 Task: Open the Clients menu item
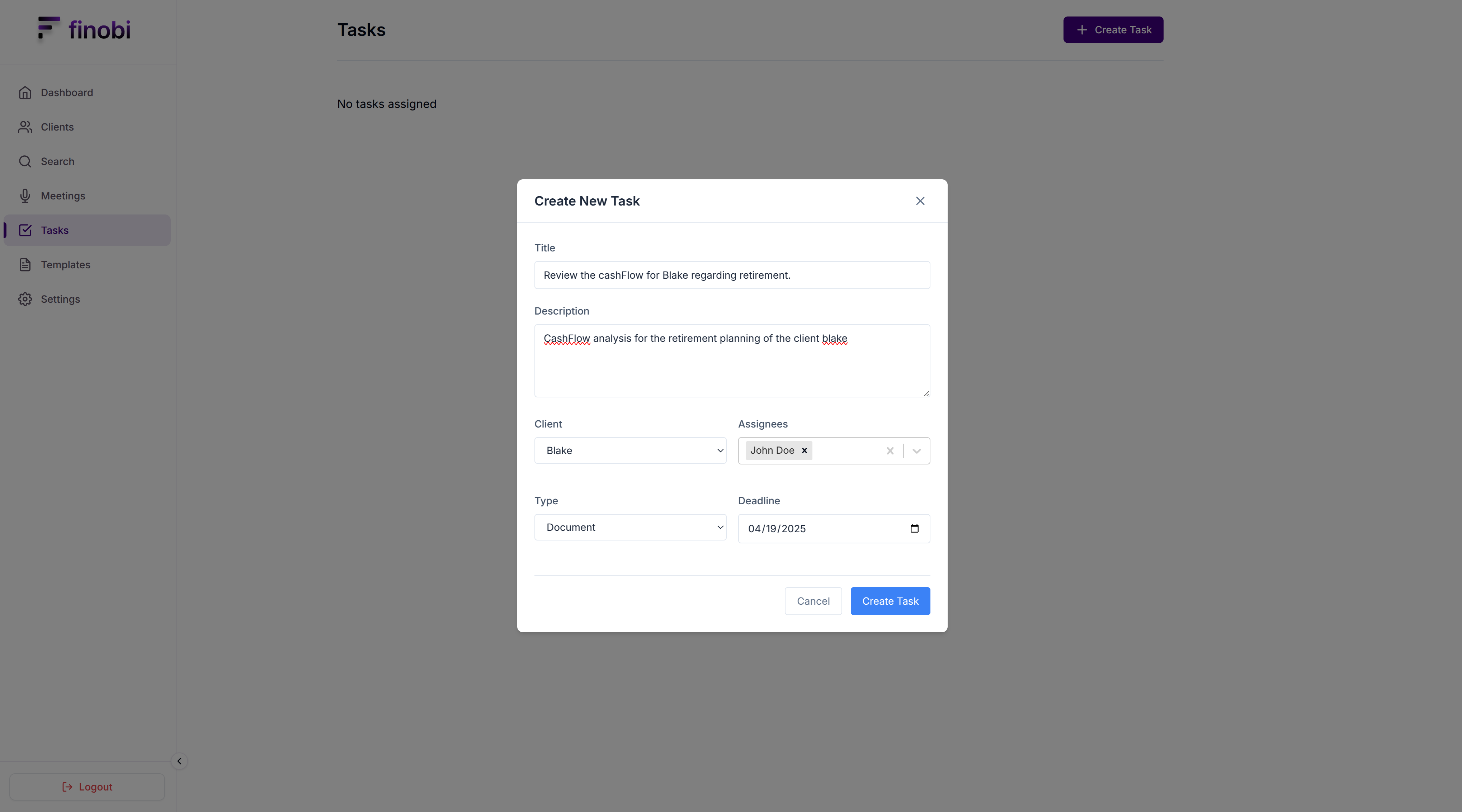pyautogui.click(x=87, y=127)
